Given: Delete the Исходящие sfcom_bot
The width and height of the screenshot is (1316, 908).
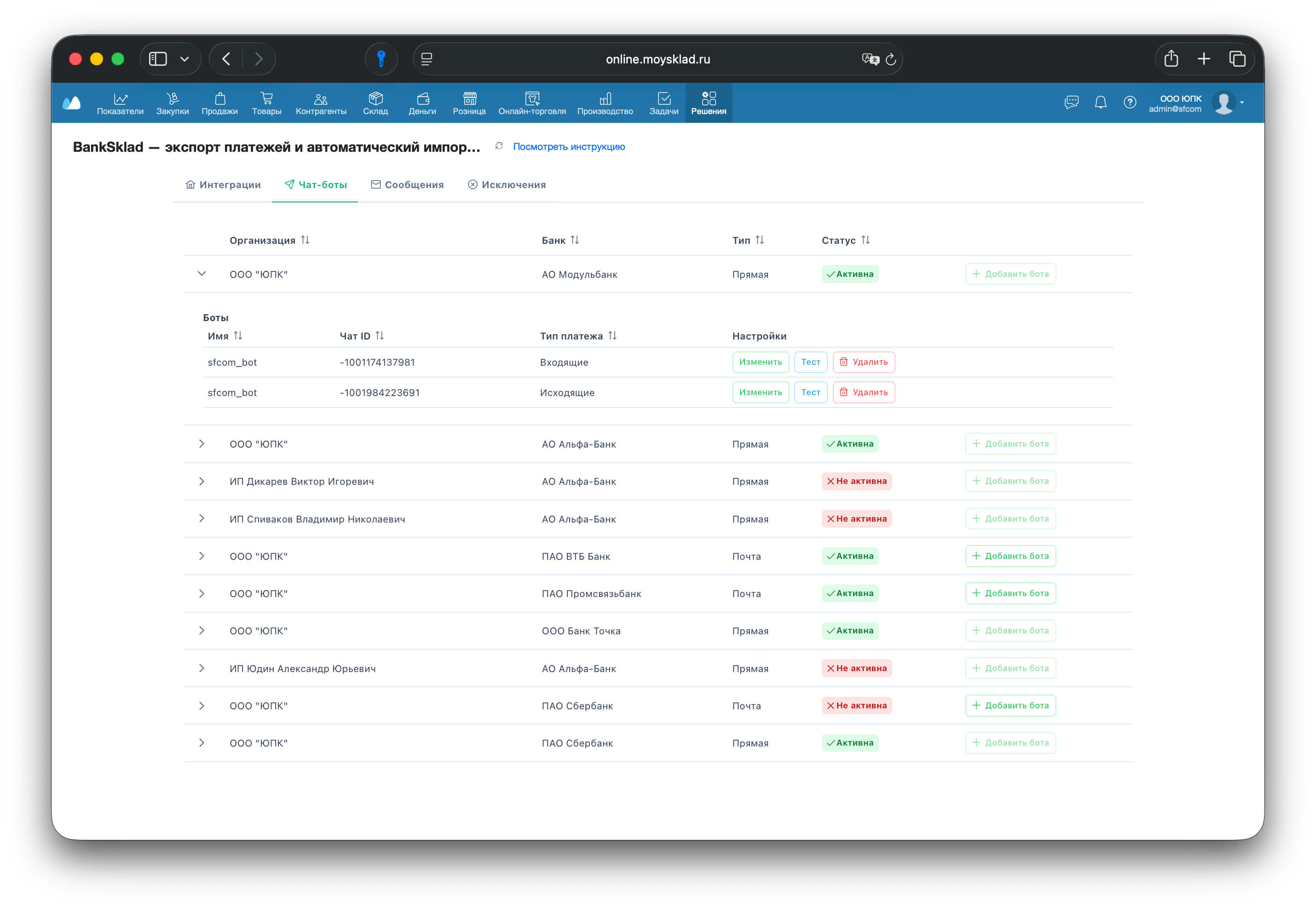Looking at the screenshot, I should [864, 392].
